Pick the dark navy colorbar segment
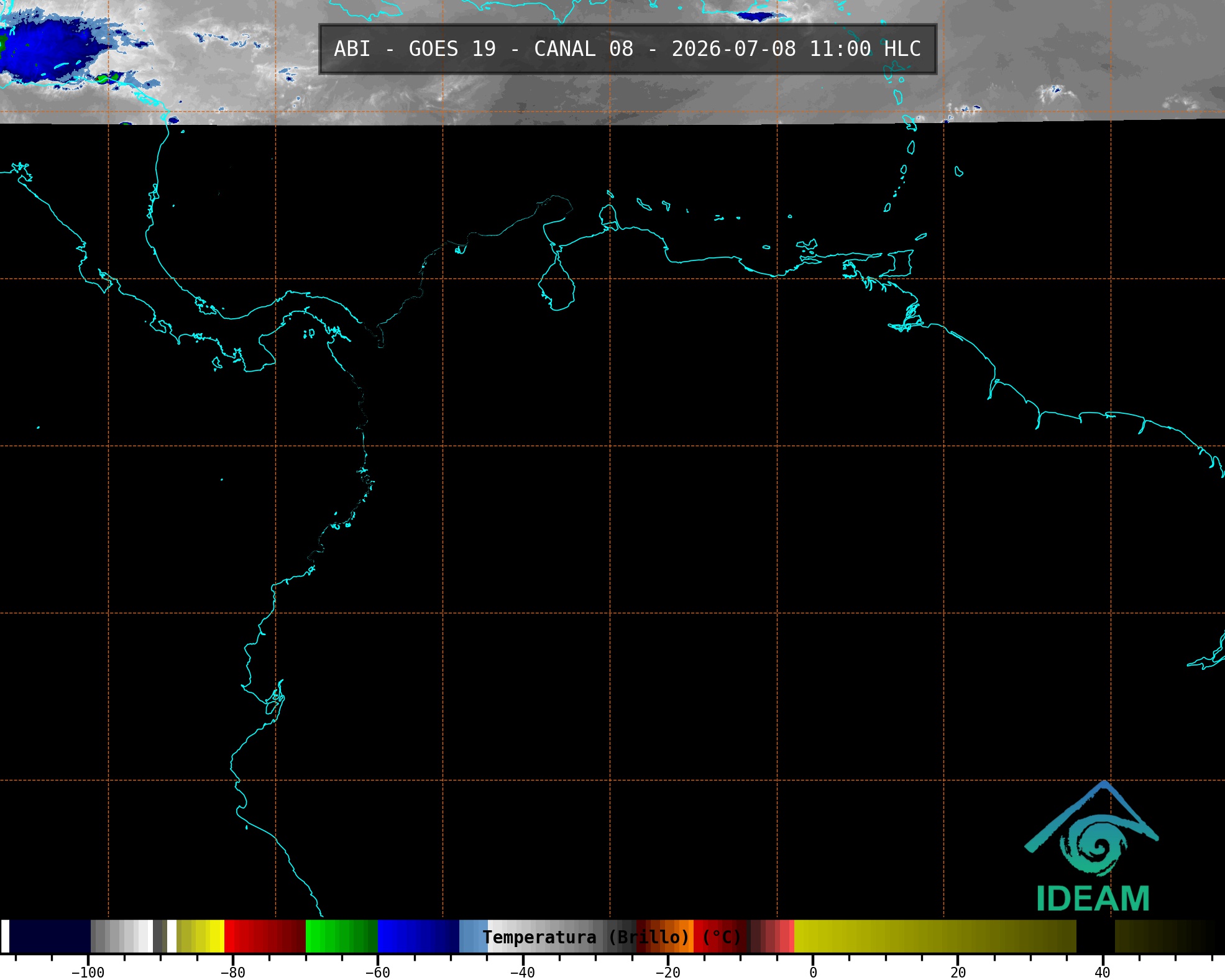 [50, 936]
